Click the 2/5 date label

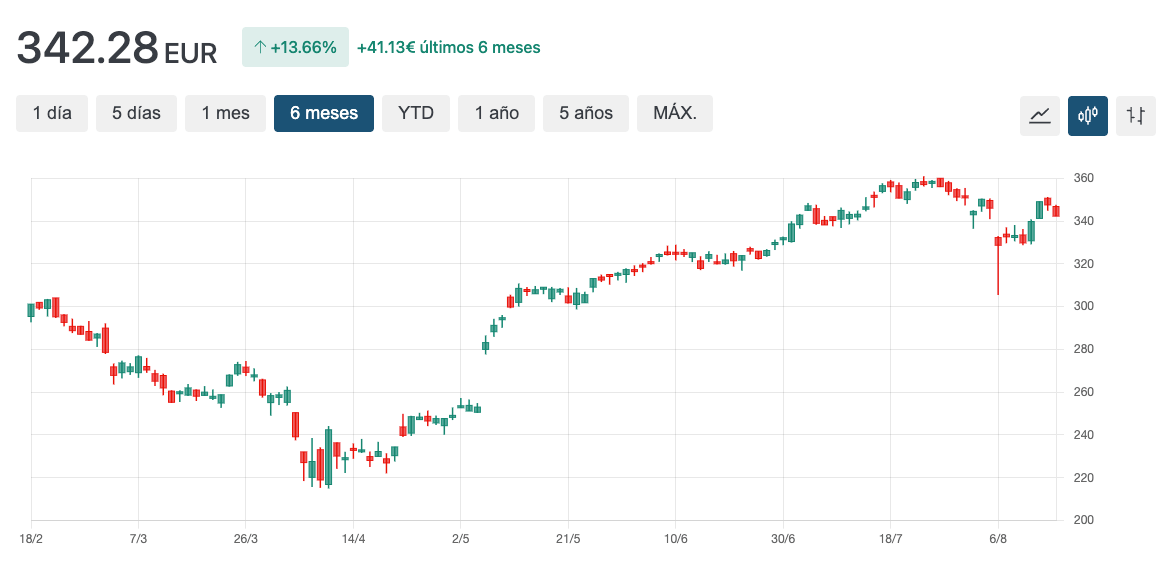click(x=461, y=538)
